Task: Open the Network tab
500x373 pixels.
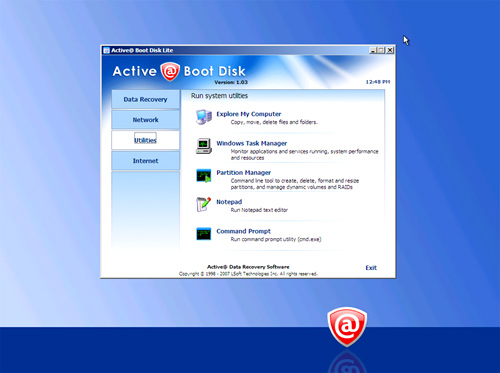Action: pos(145,120)
